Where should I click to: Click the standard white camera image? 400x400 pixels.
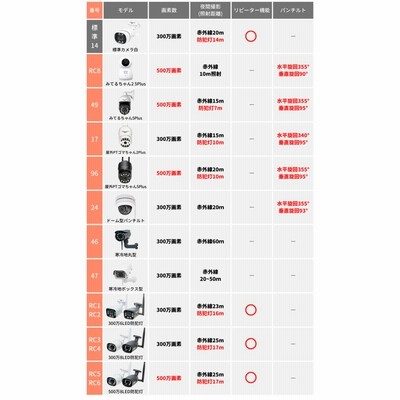[125, 36]
